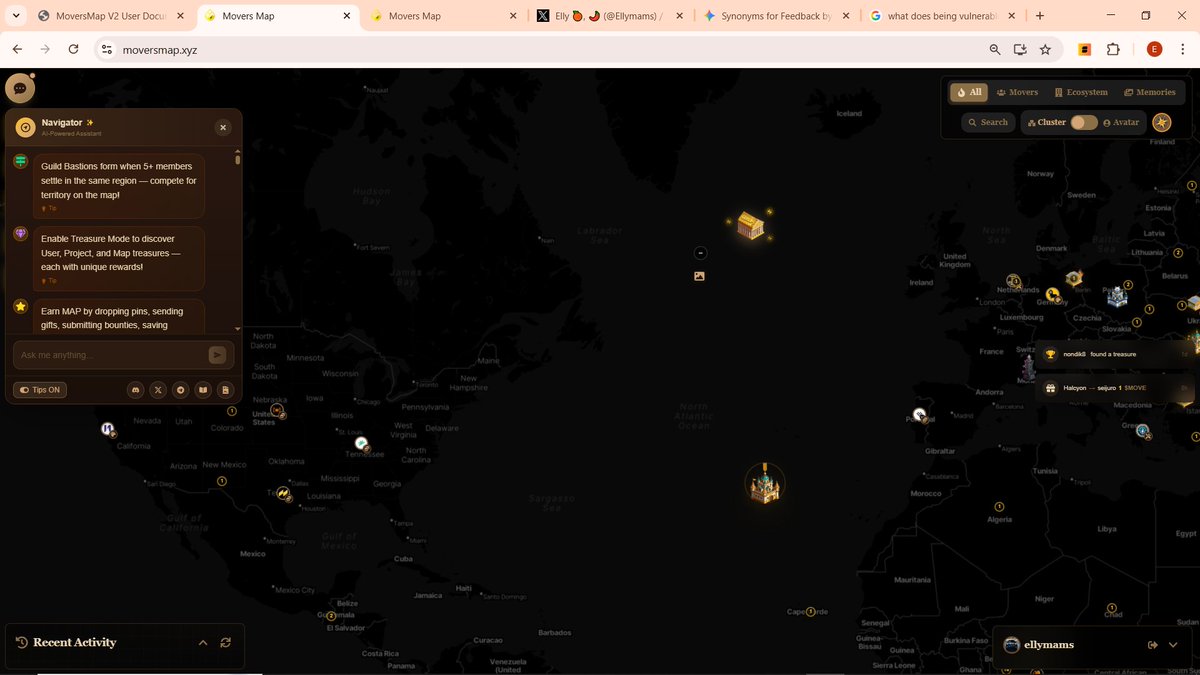Click the Earn MAP tip message
This screenshot has width=1200, height=675.
[119, 315]
